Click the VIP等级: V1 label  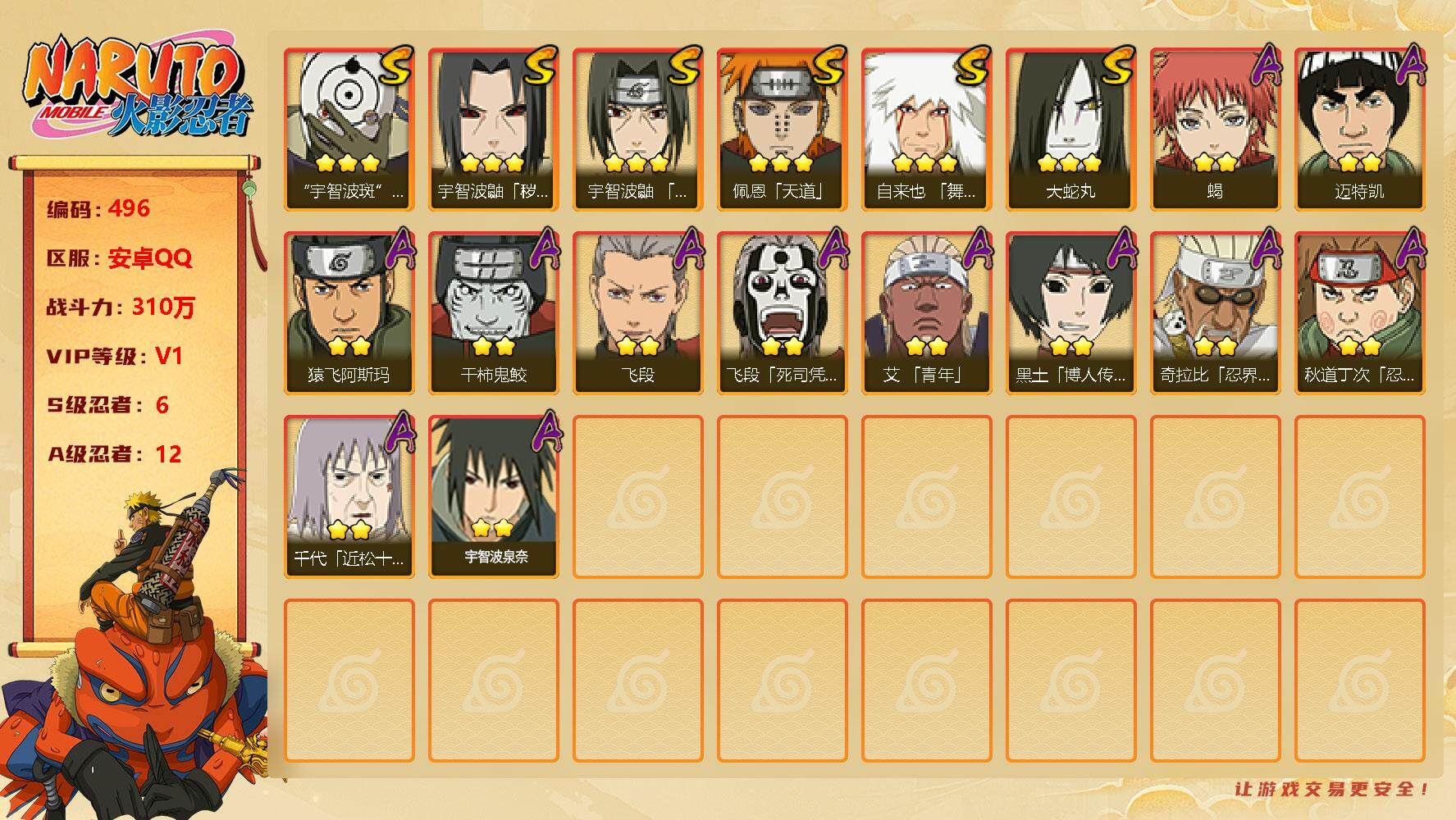(114, 356)
